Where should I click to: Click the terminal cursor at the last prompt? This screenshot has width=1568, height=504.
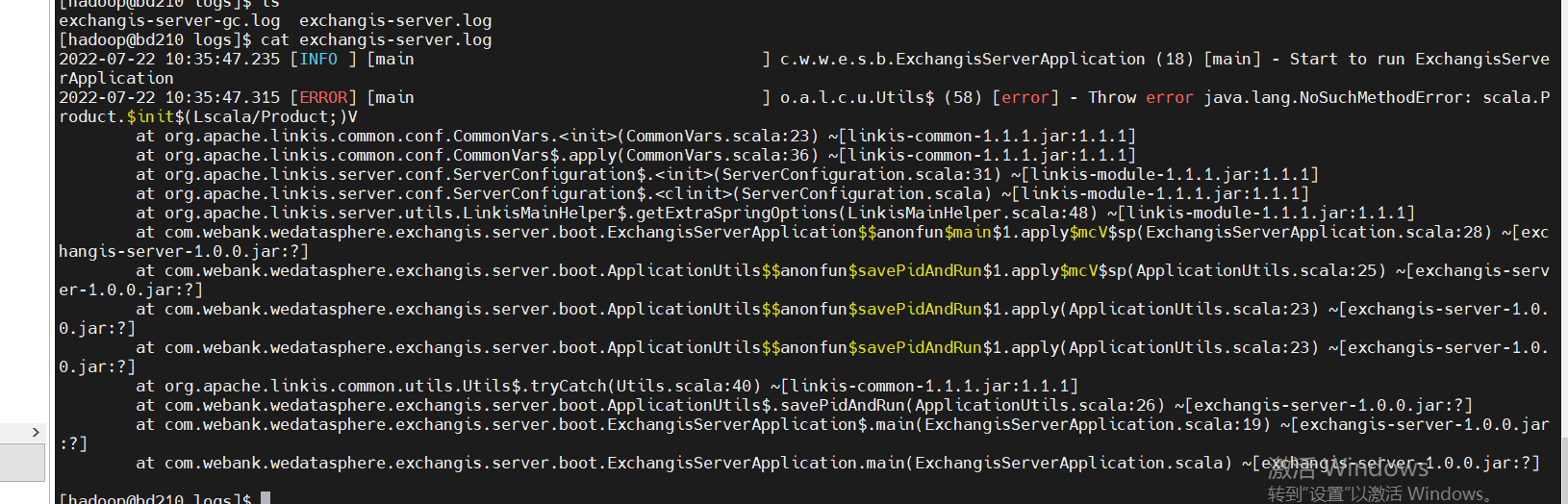(266, 498)
